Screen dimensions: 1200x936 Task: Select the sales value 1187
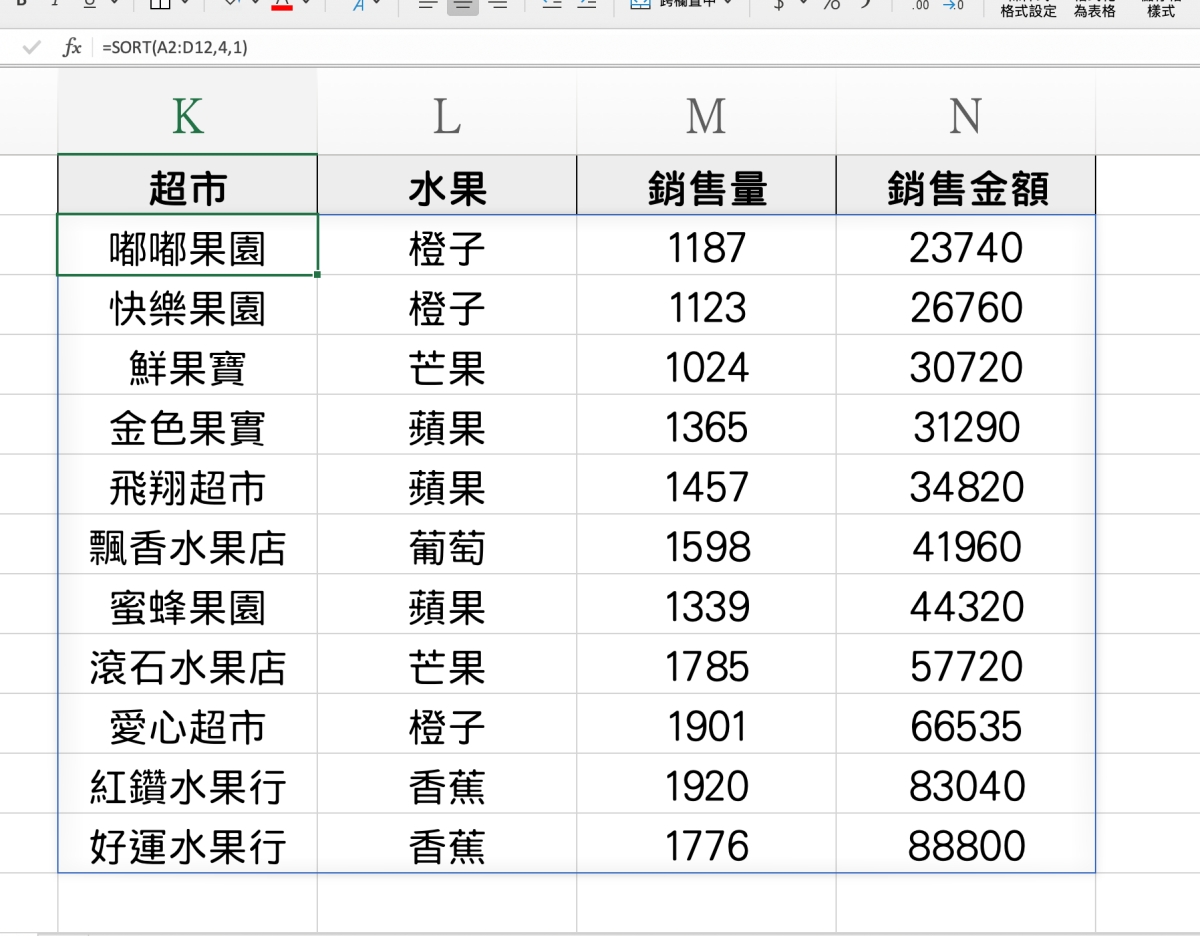[x=706, y=245]
